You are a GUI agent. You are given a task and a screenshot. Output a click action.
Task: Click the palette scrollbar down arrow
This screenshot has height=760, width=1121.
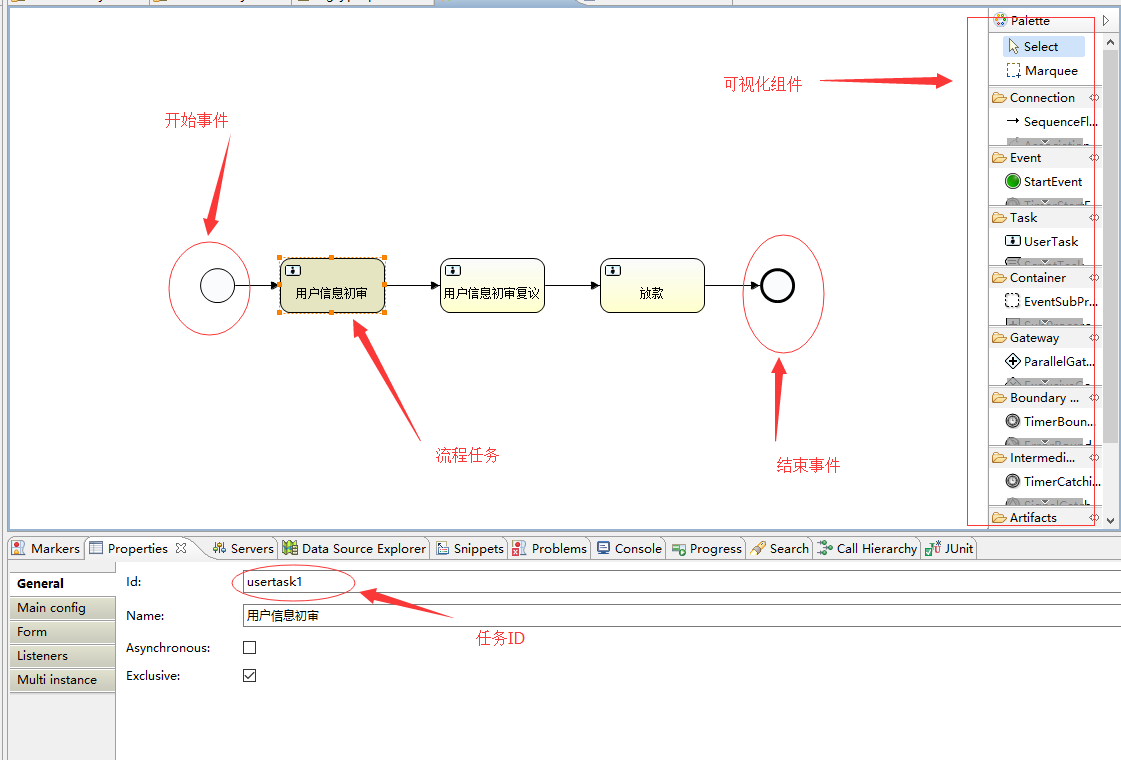click(1110, 520)
